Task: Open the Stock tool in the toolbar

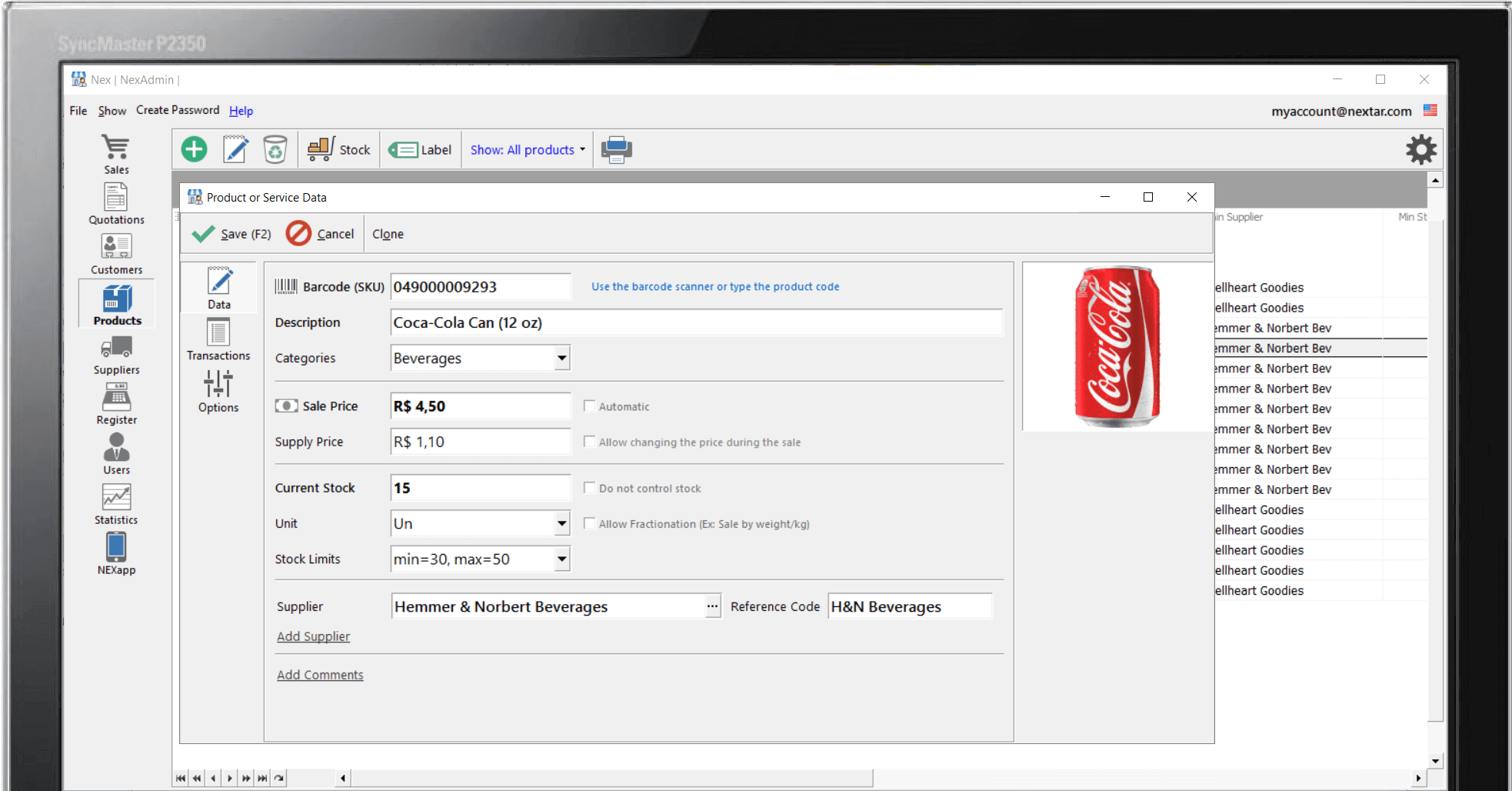Action: click(338, 149)
